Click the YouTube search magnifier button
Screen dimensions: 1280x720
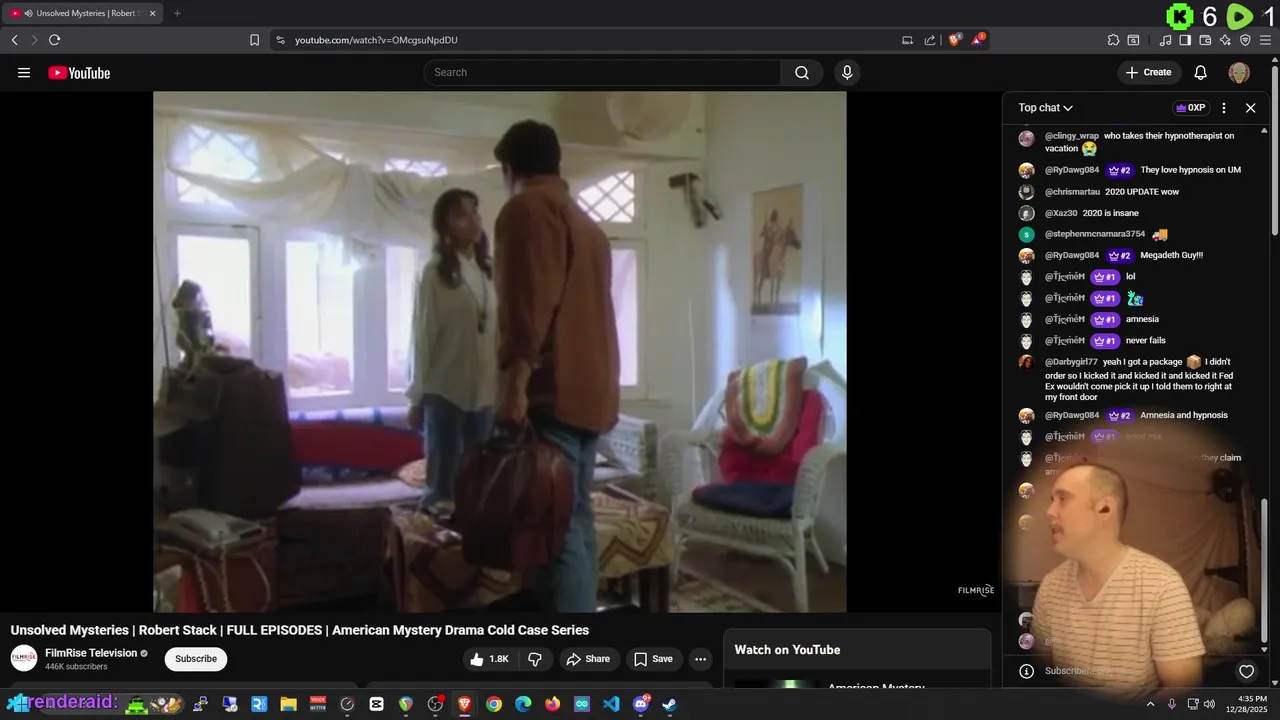tap(802, 72)
